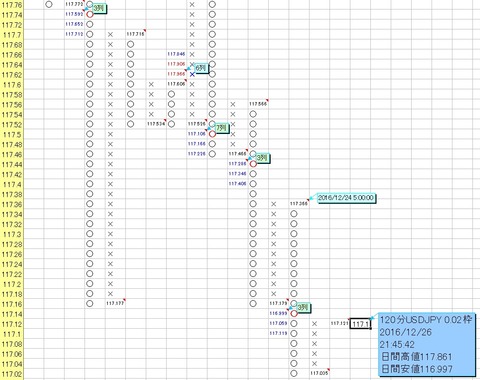Click the 6列 comment label
Image resolution: width=480 pixels, height=380 pixels.
(x=201, y=68)
